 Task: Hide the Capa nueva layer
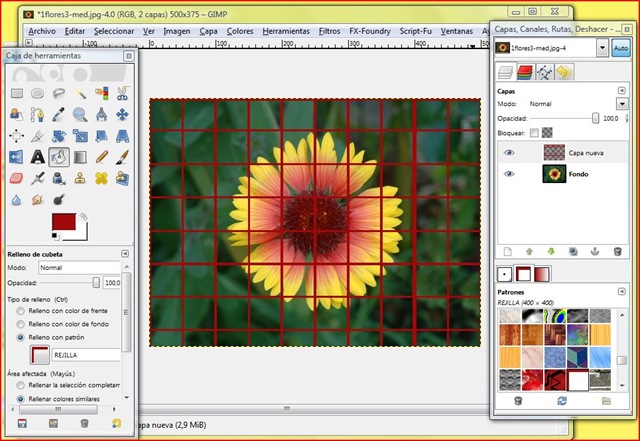click(x=510, y=152)
